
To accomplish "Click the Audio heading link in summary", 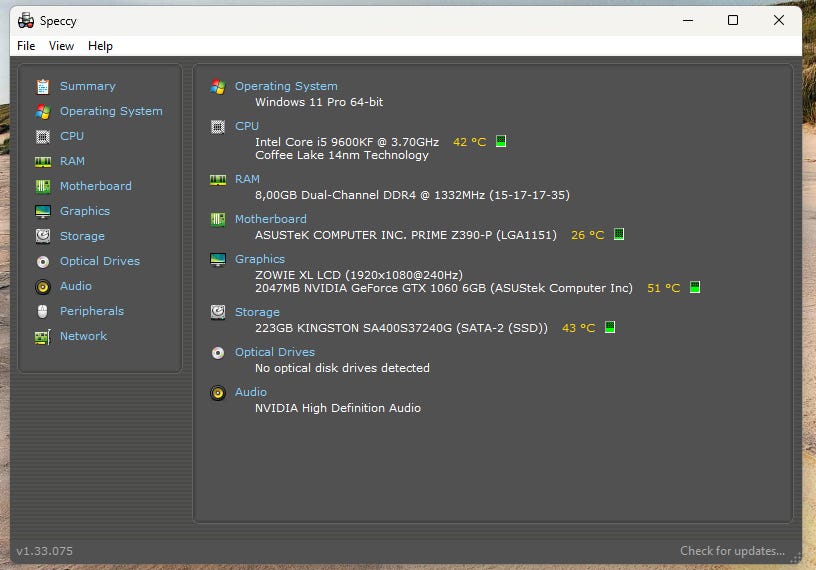I will [x=251, y=392].
